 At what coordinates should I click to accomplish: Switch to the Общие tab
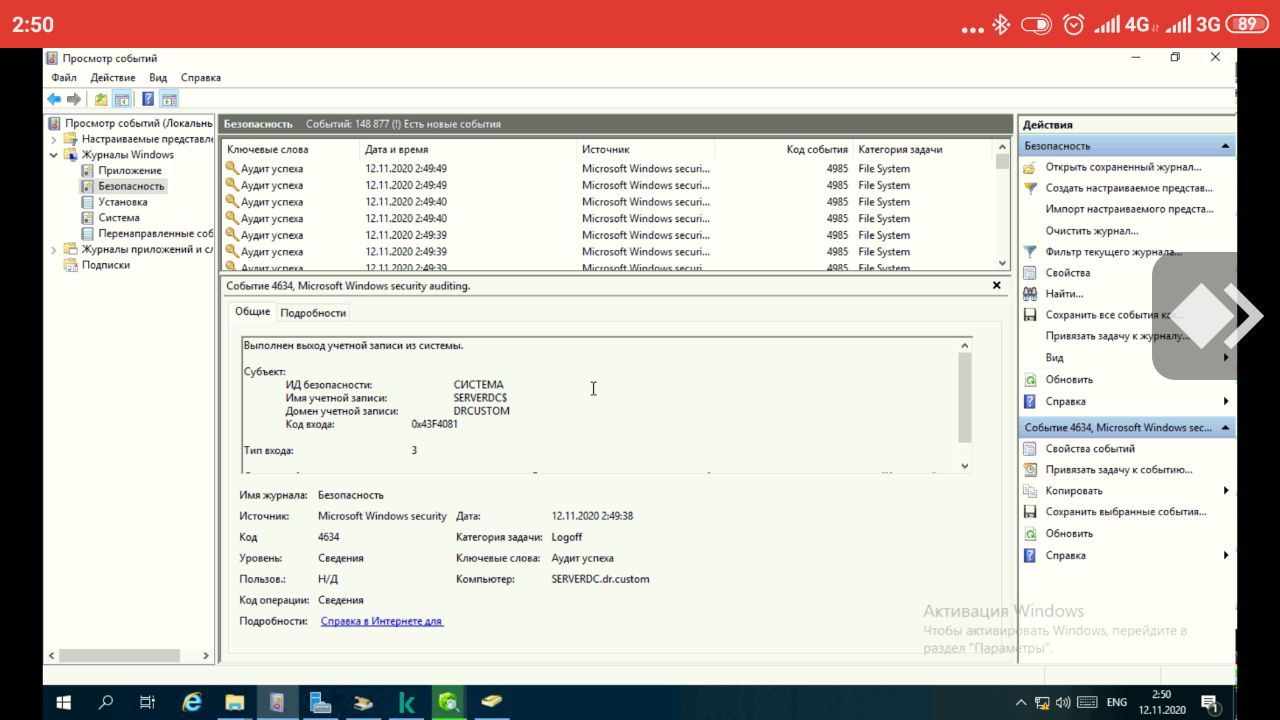click(x=252, y=312)
